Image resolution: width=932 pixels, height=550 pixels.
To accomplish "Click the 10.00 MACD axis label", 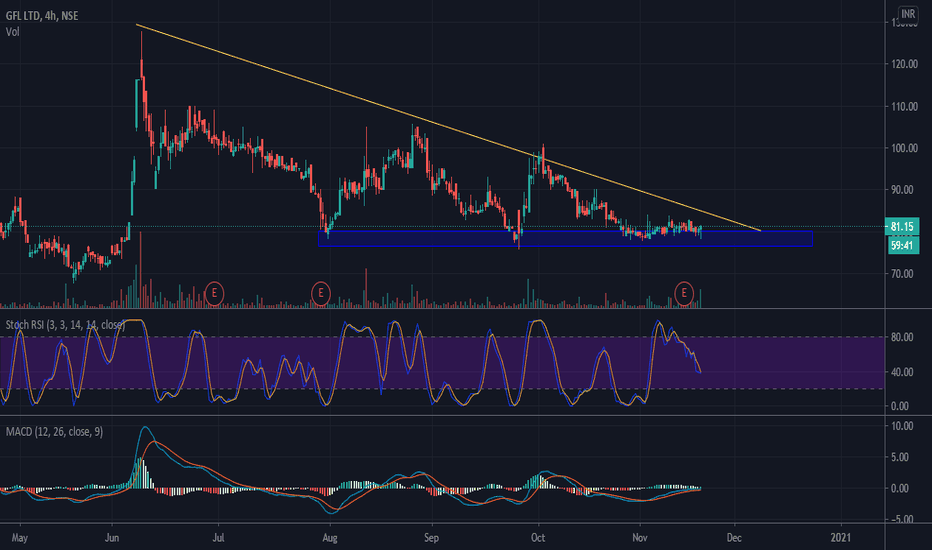I will tap(902, 426).
